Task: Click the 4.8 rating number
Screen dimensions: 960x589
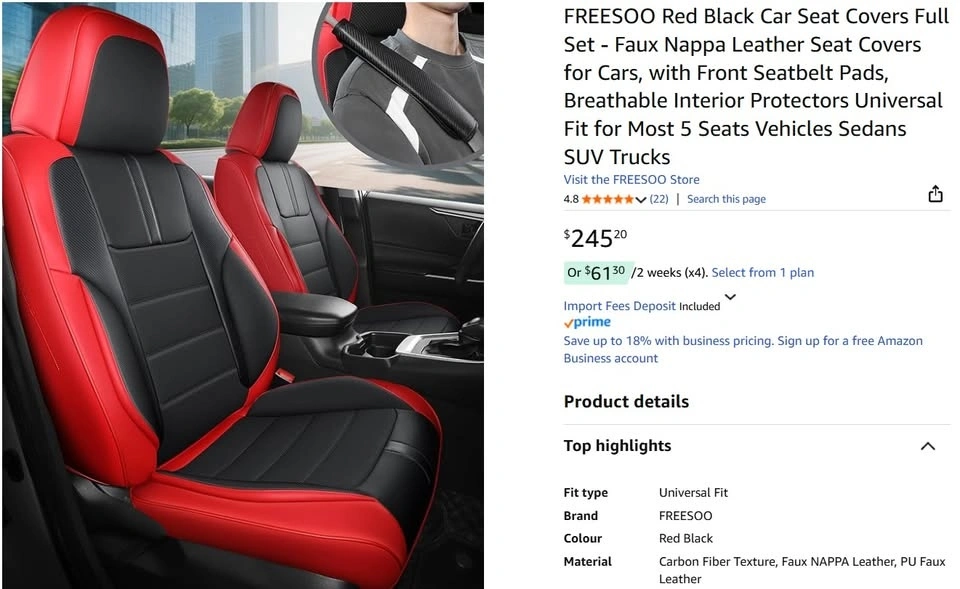Action: click(x=571, y=199)
